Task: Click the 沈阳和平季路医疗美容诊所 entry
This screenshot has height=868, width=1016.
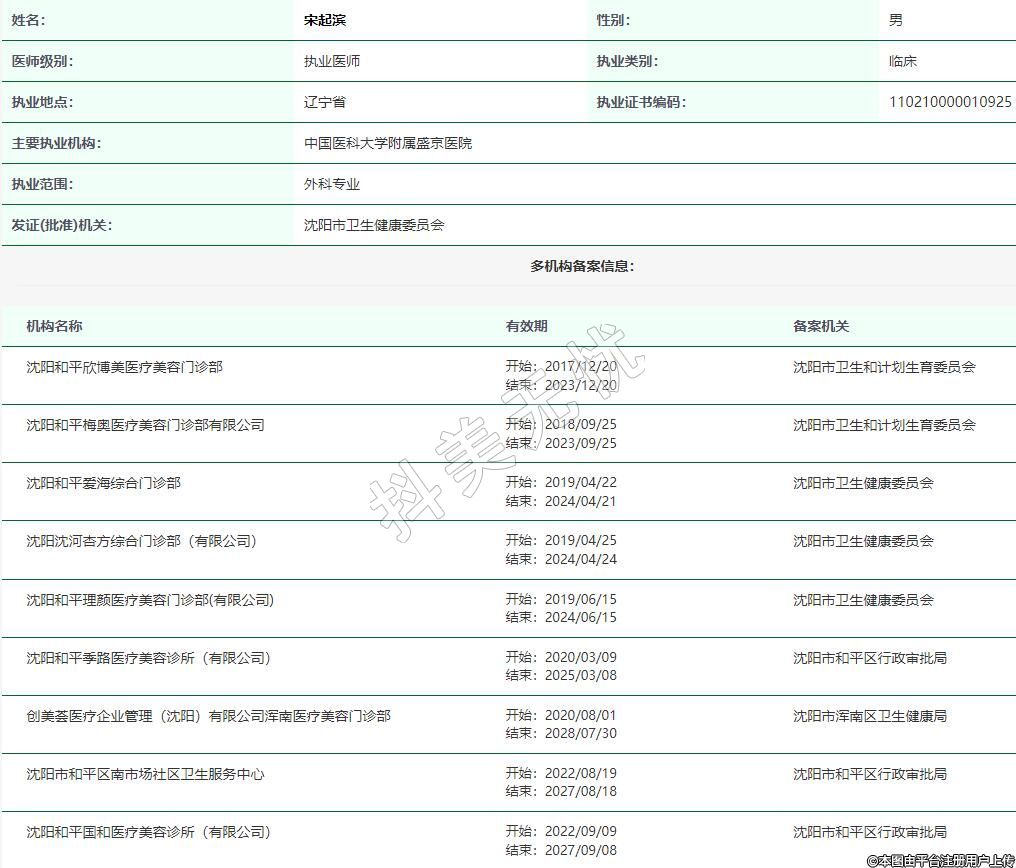Action: click(148, 658)
